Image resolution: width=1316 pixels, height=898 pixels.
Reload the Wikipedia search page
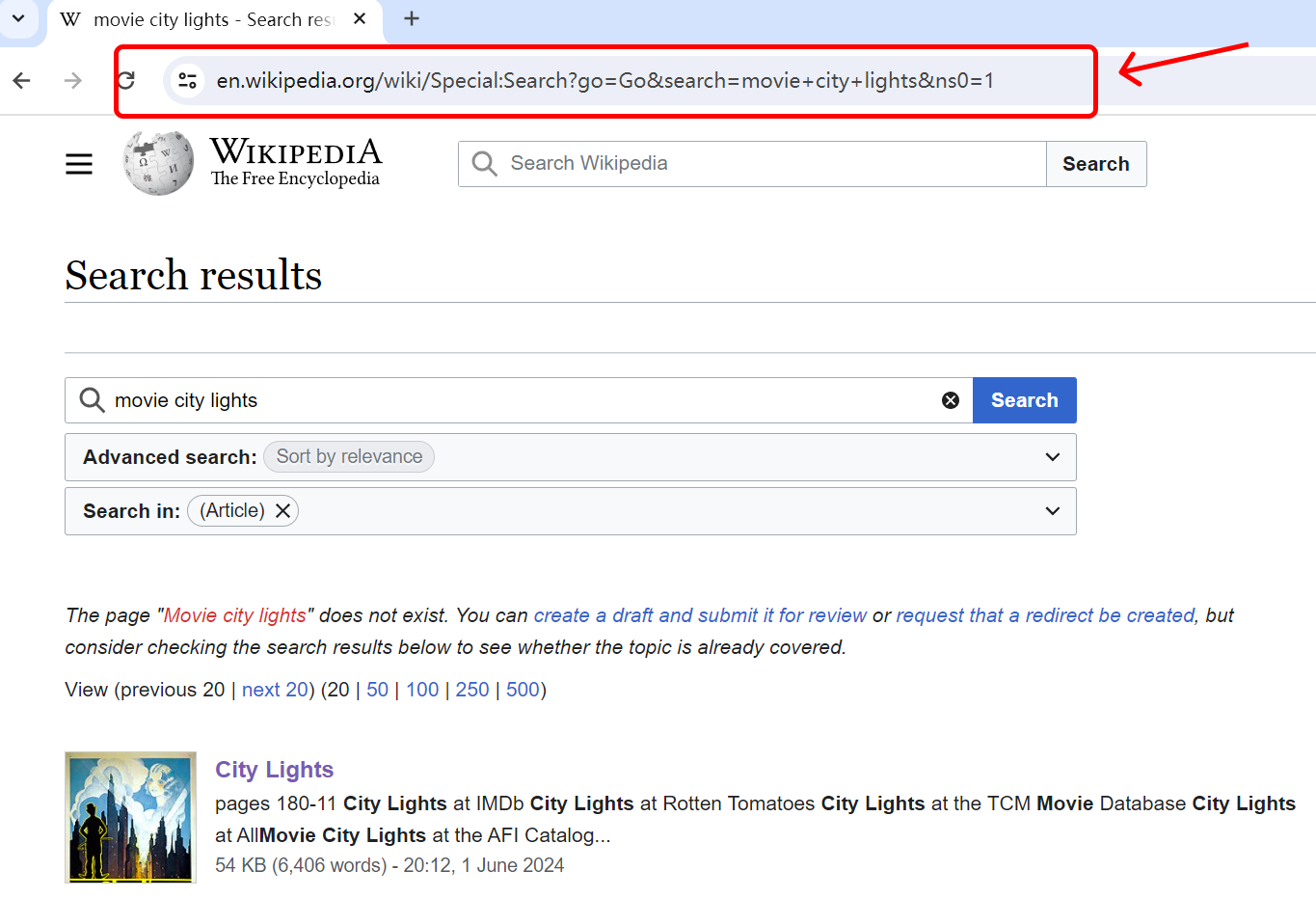click(126, 80)
